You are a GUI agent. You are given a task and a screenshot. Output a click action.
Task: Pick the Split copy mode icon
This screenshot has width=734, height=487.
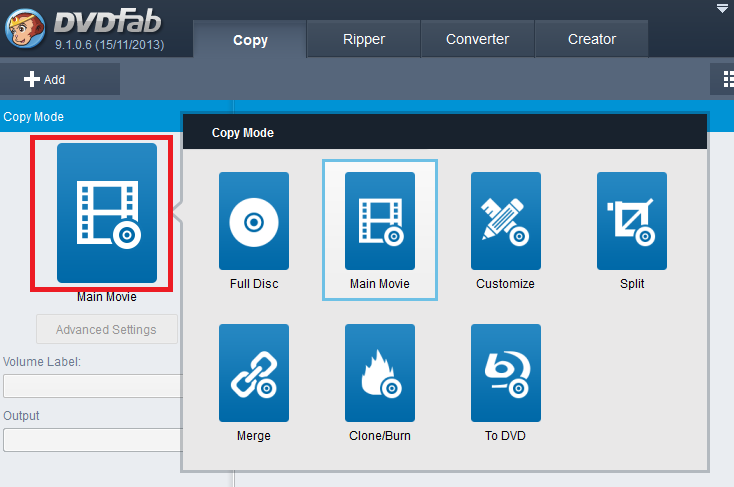tap(631, 221)
